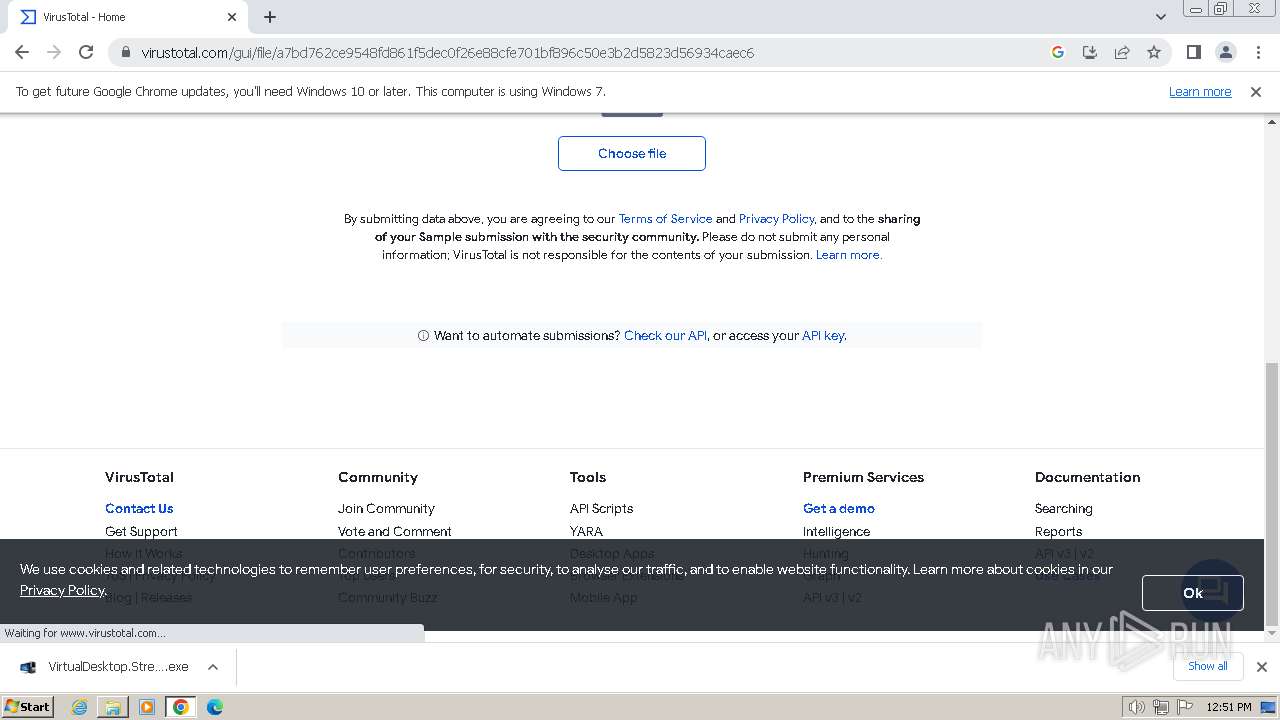Go back to the previous page
The height and width of the screenshot is (720, 1280).
tap(22, 52)
